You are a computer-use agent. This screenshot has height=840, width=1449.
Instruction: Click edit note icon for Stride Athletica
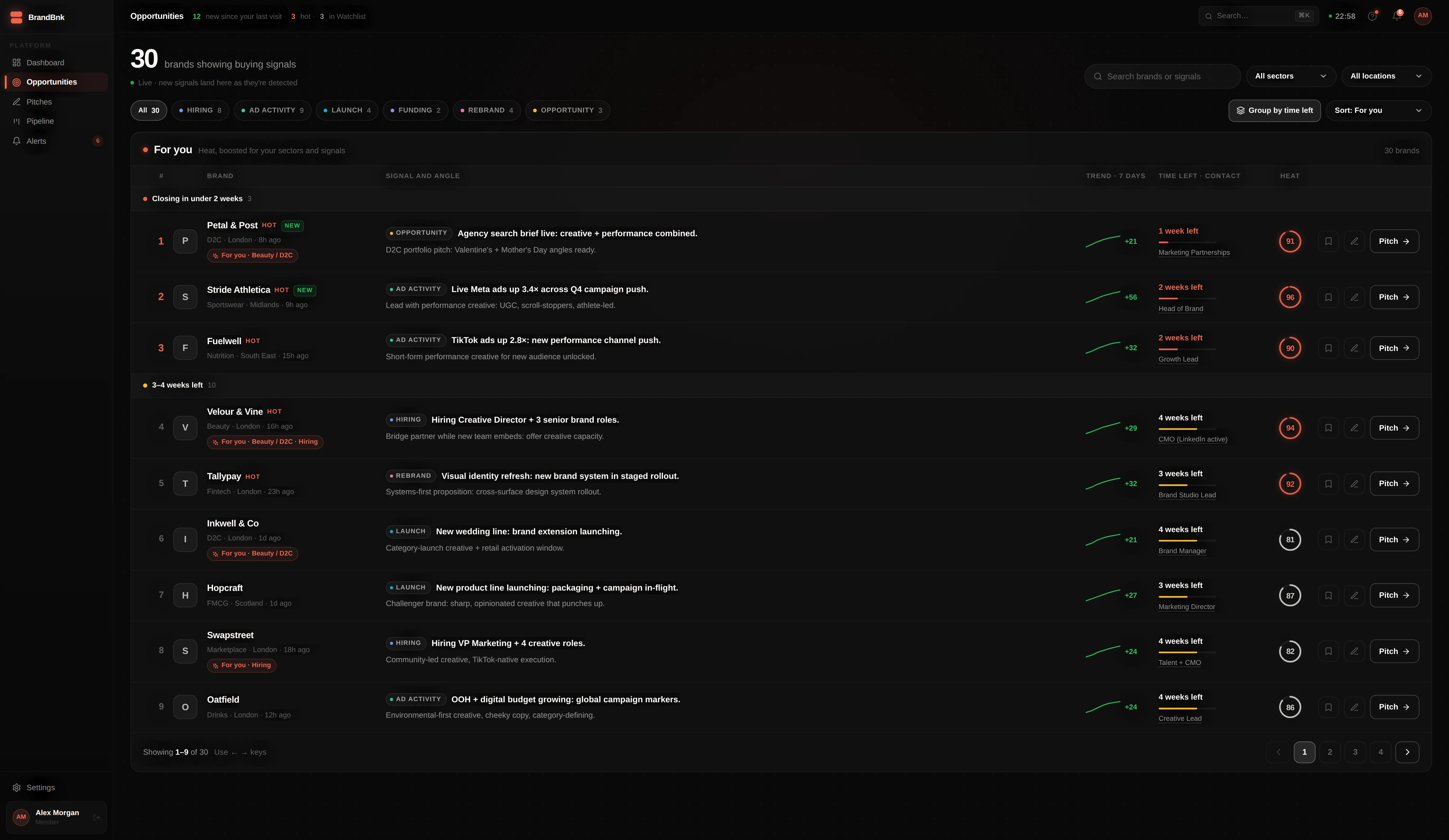point(1354,297)
